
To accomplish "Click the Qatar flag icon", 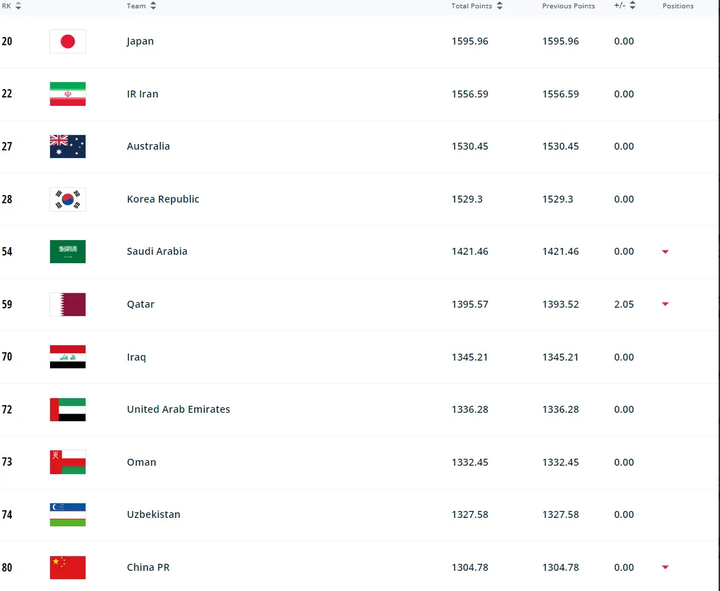I will pos(68,304).
